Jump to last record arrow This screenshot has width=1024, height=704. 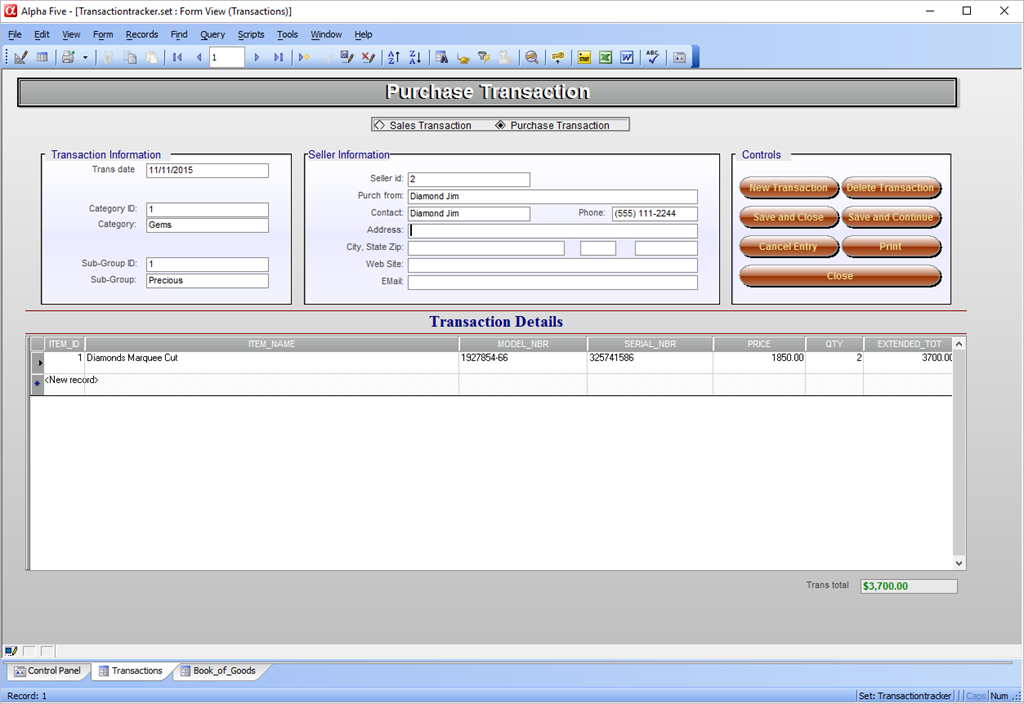278,57
